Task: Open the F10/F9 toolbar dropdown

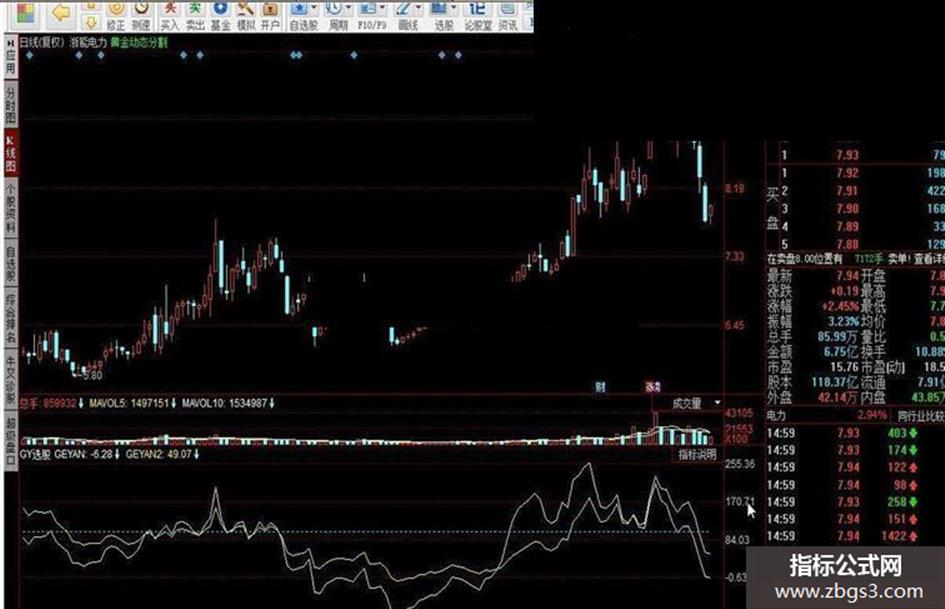Action: tap(383, 8)
